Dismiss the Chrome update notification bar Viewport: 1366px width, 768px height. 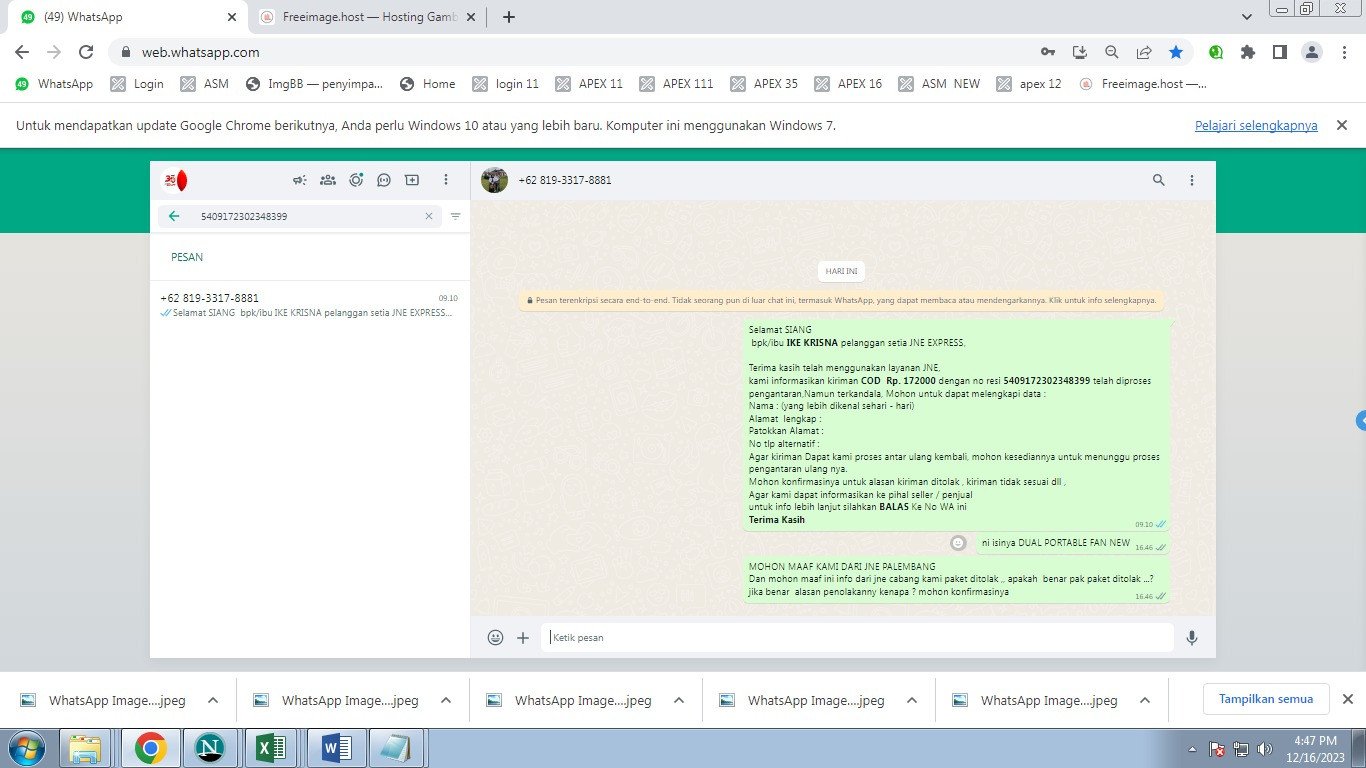pyautogui.click(x=1342, y=125)
